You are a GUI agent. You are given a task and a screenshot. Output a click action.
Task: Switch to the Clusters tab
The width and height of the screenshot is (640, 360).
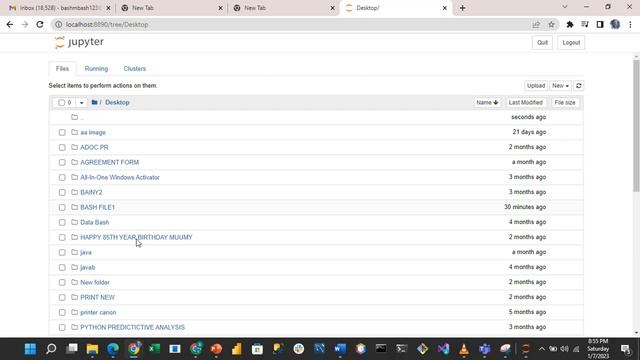point(135,69)
